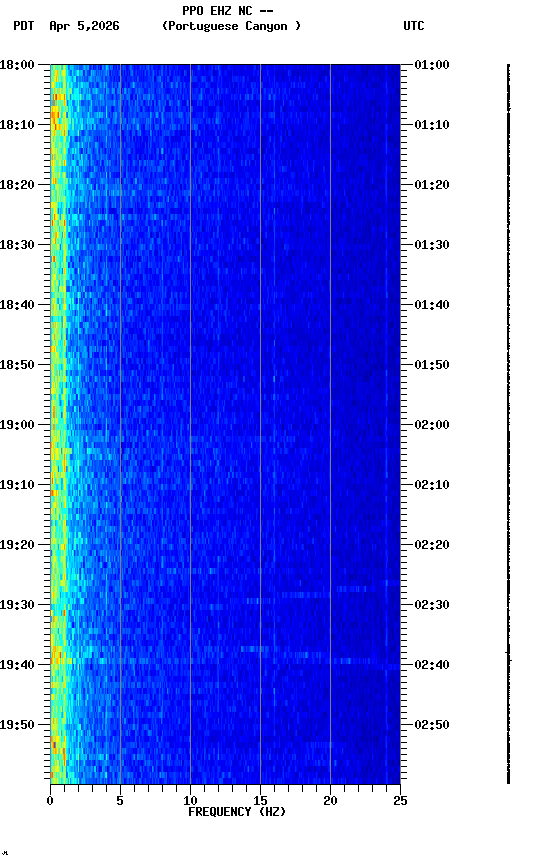This screenshot has width=552, height=864.
Task: Click the '02:40' UTC time label
Action: (432, 666)
